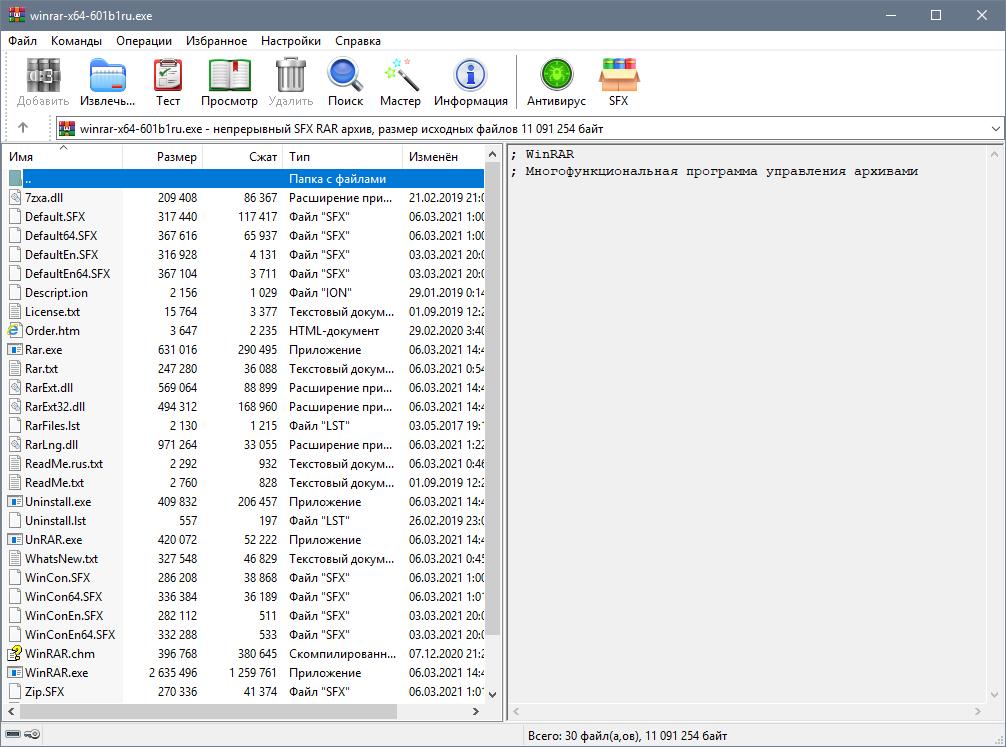
Task: Open the Настройки menu
Action: pos(290,41)
